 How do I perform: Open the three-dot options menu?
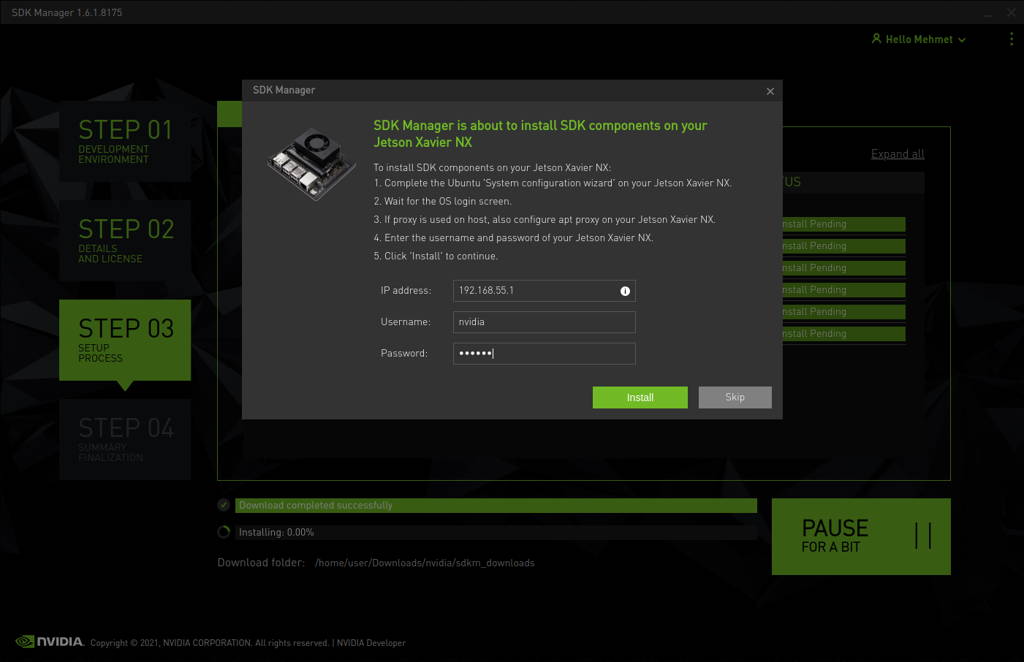click(x=1012, y=39)
